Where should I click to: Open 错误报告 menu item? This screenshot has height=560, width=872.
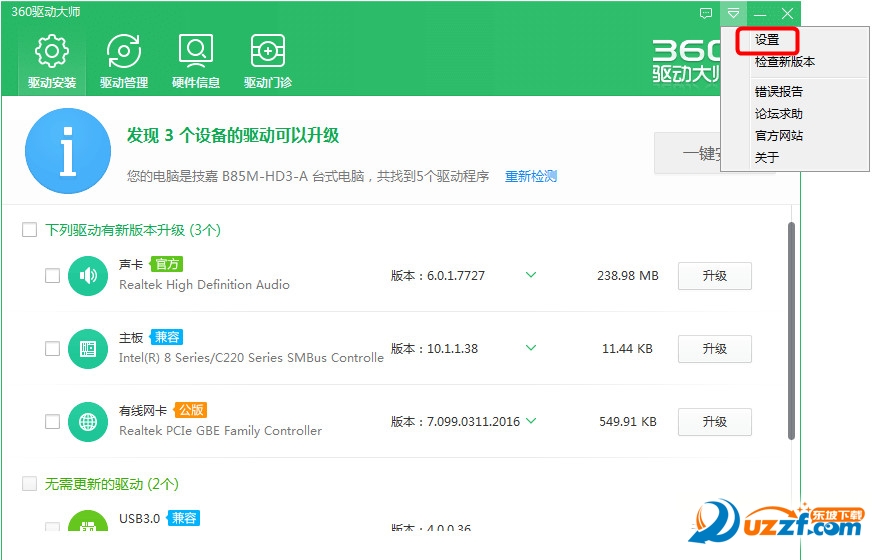(779, 92)
